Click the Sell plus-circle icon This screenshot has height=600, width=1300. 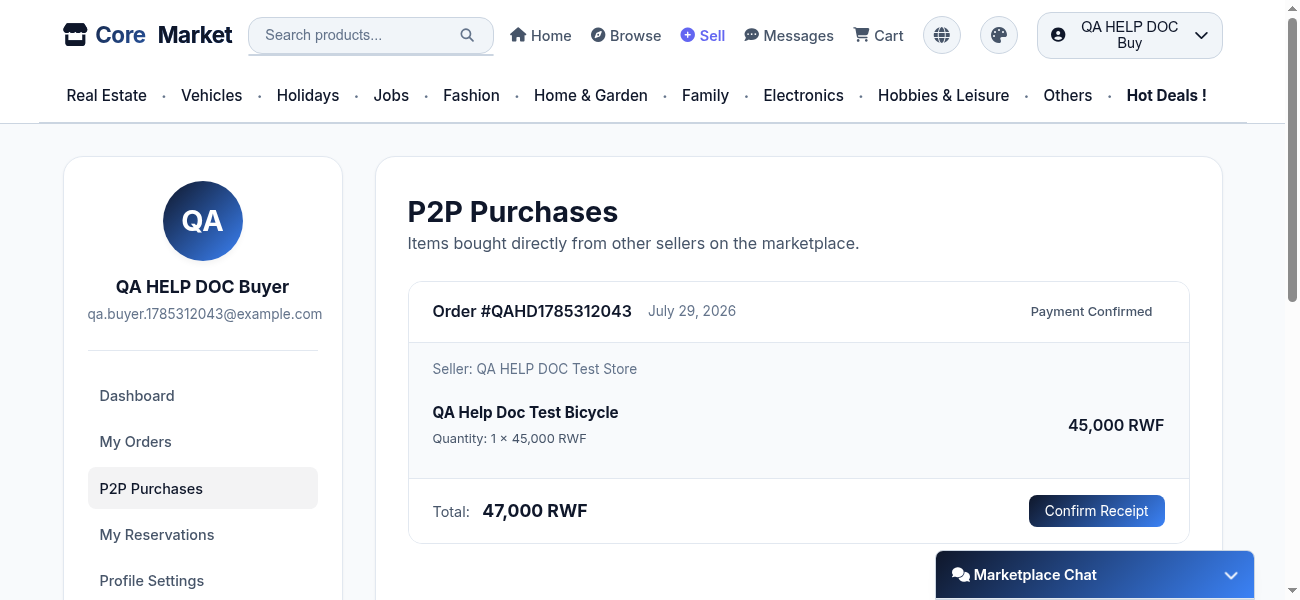coord(687,35)
